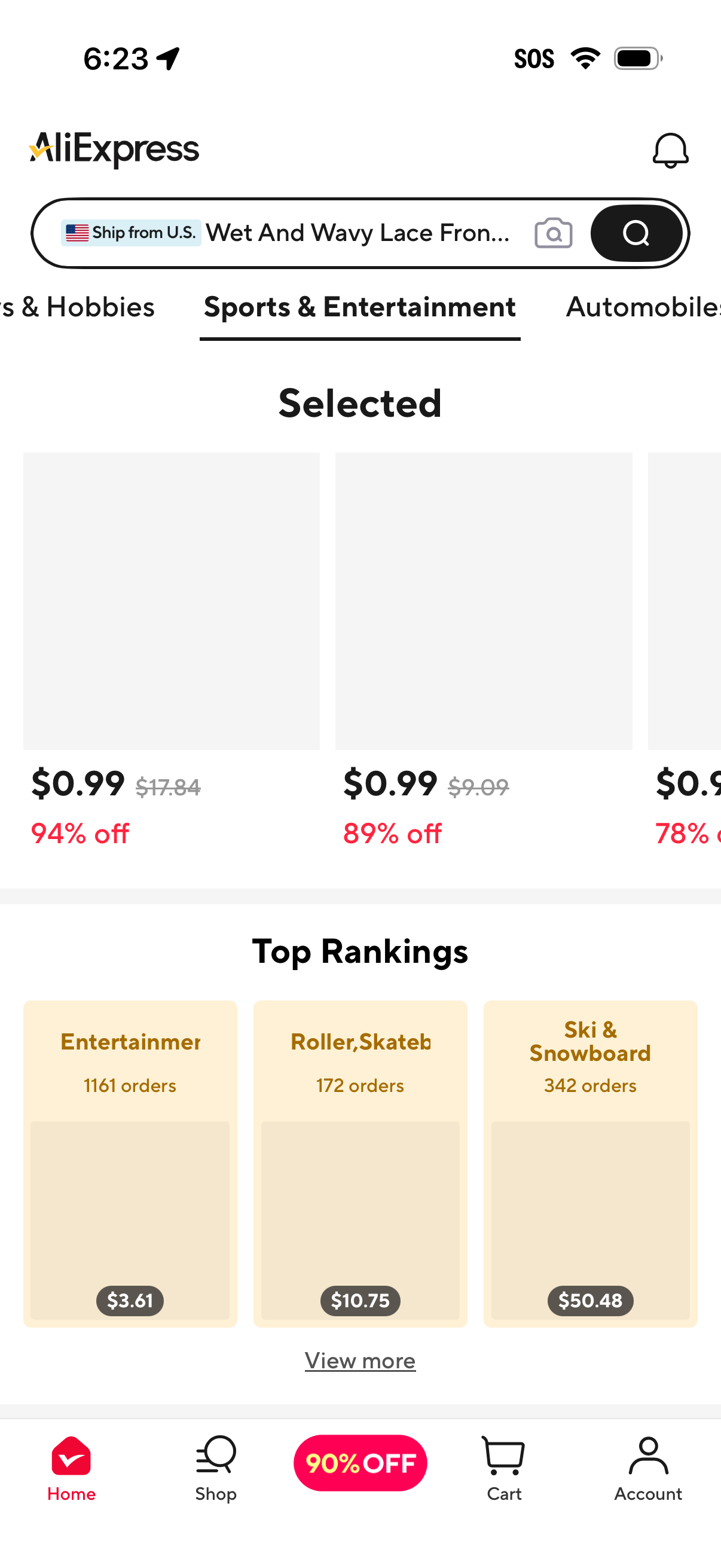Tap the $50.48 price badge
This screenshot has height=1568, width=721.
(x=589, y=1301)
